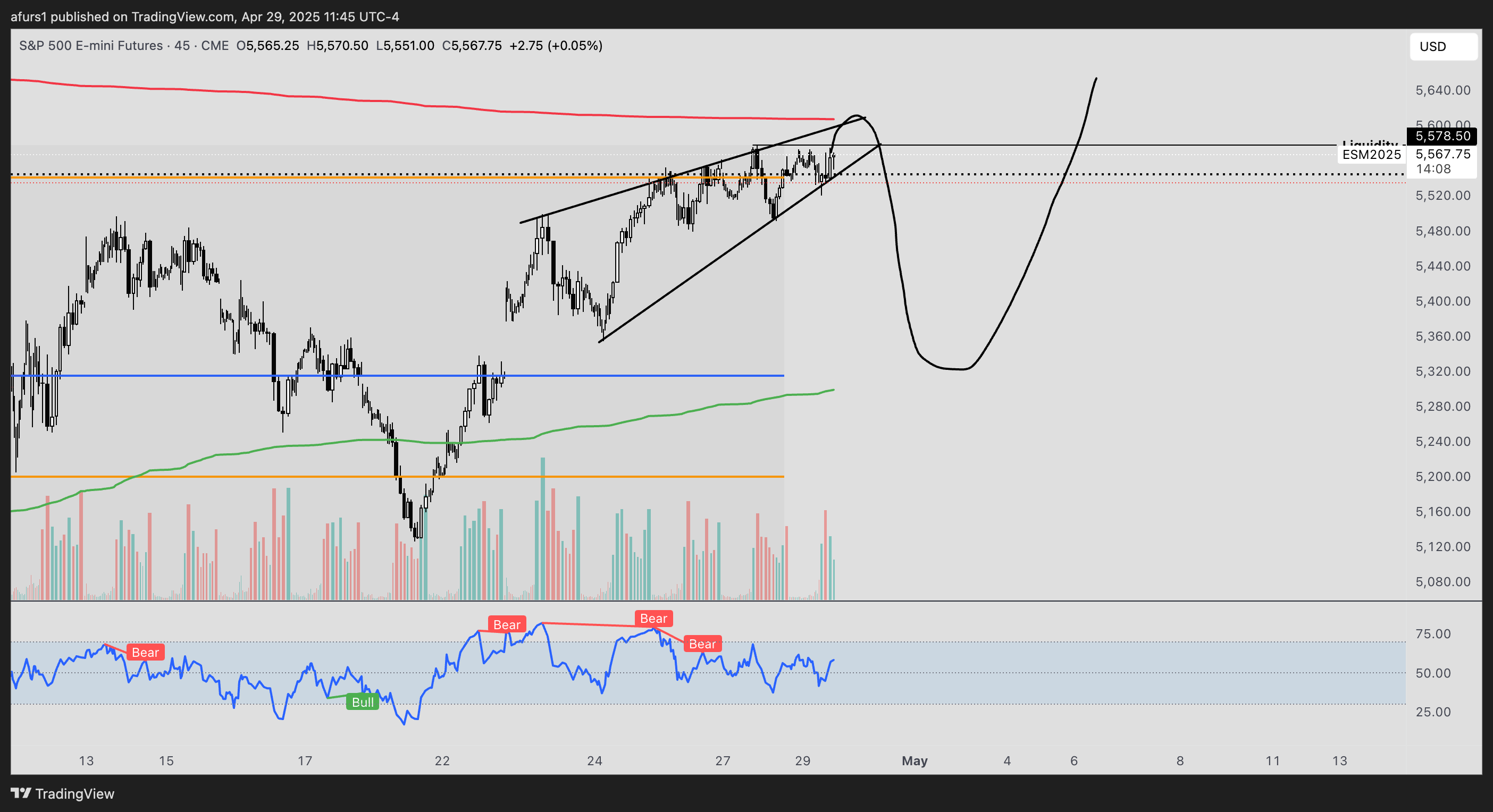Click the 5,240.00 price axis label
Screen dimensions: 1493x812
coord(1442,442)
